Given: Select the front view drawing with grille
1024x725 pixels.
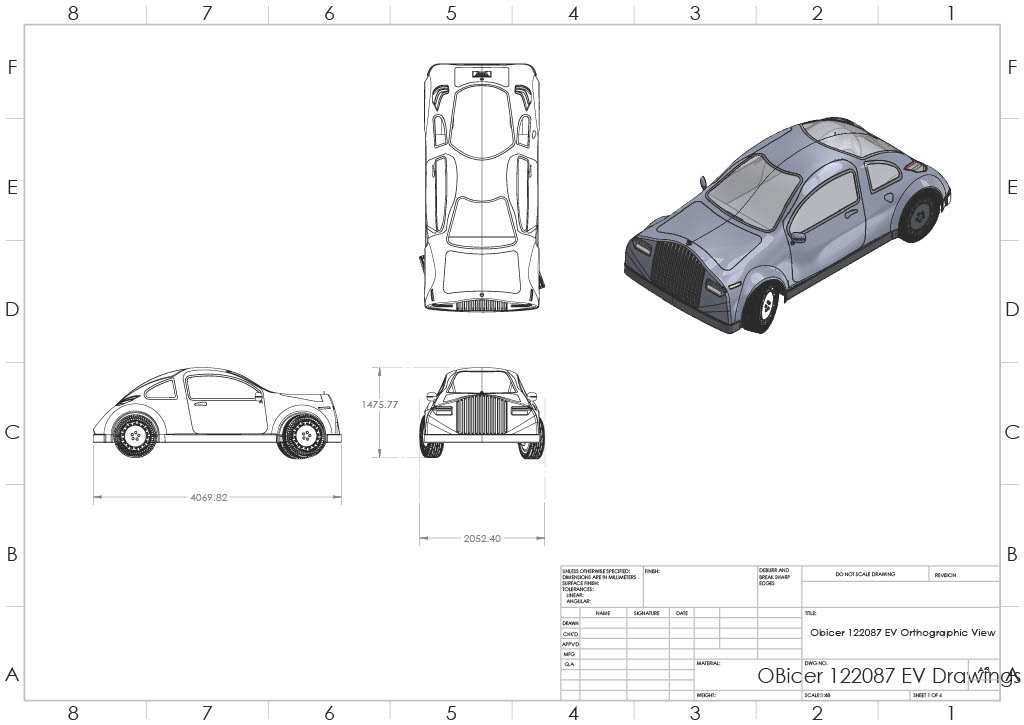Looking at the screenshot, I should (x=482, y=413).
